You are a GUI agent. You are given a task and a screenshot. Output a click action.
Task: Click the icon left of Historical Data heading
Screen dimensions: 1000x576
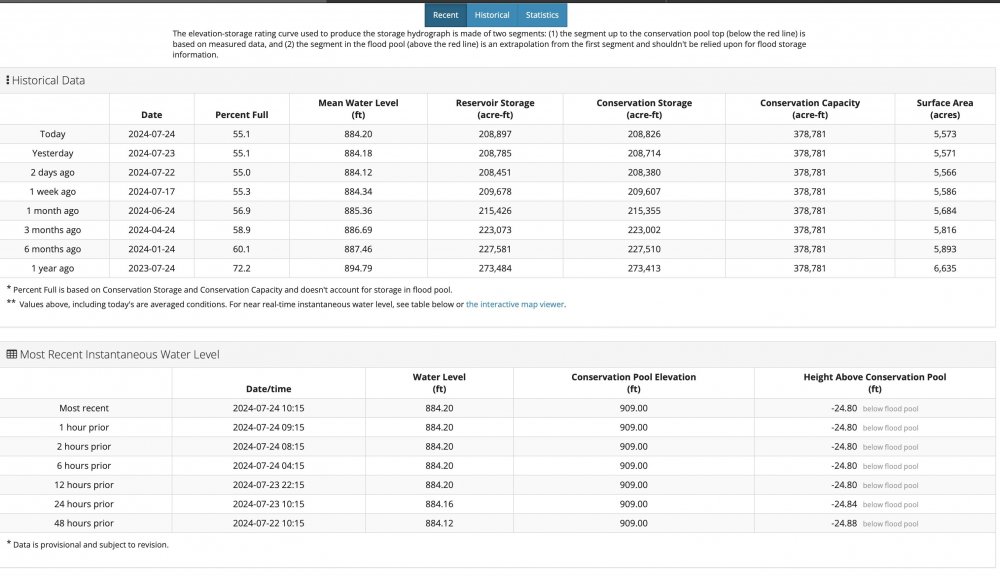point(8,80)
